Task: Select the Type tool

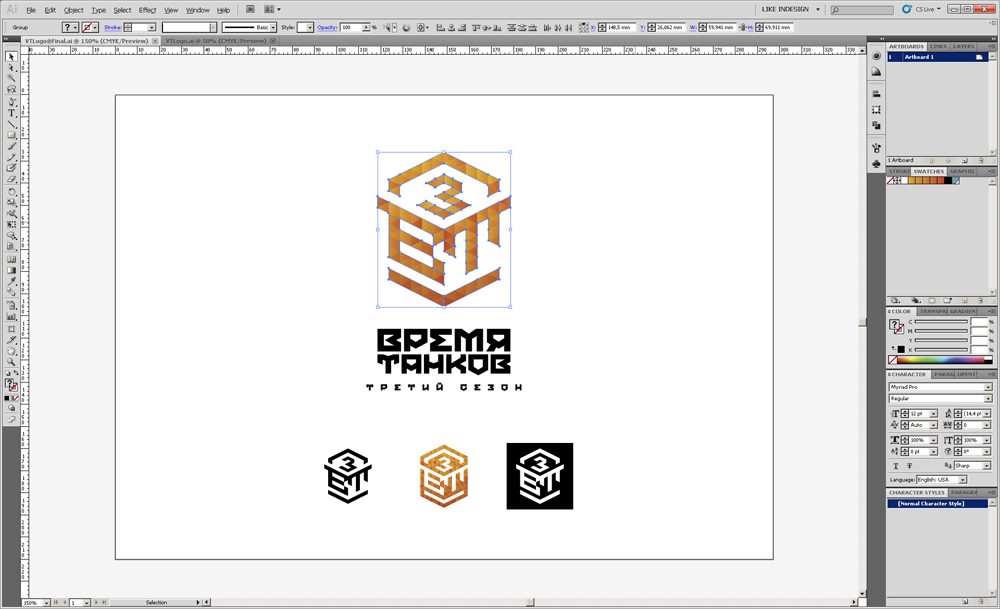Action: (x=11, y=112)
